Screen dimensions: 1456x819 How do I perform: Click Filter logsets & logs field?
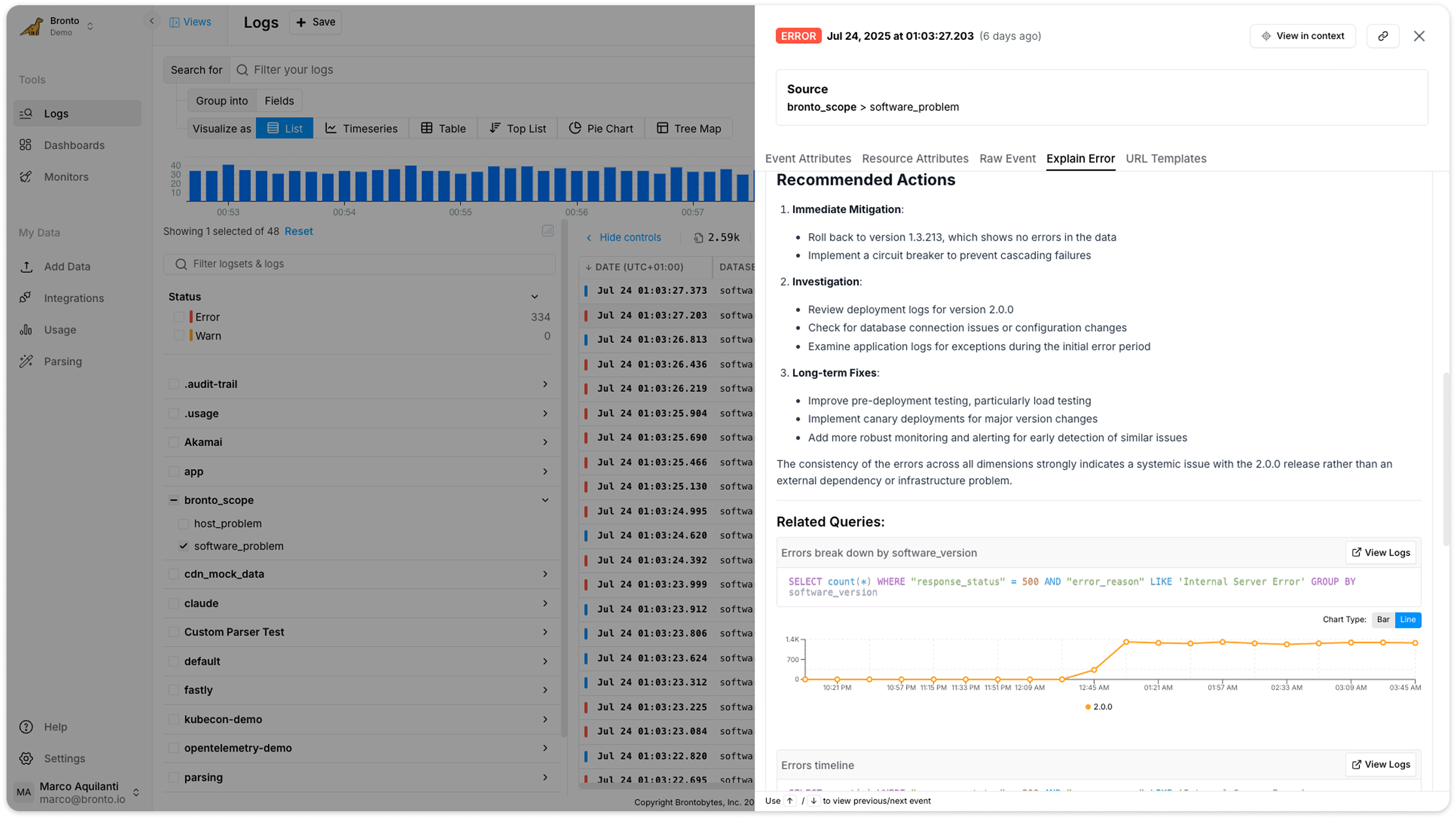[x=359, y=264]
